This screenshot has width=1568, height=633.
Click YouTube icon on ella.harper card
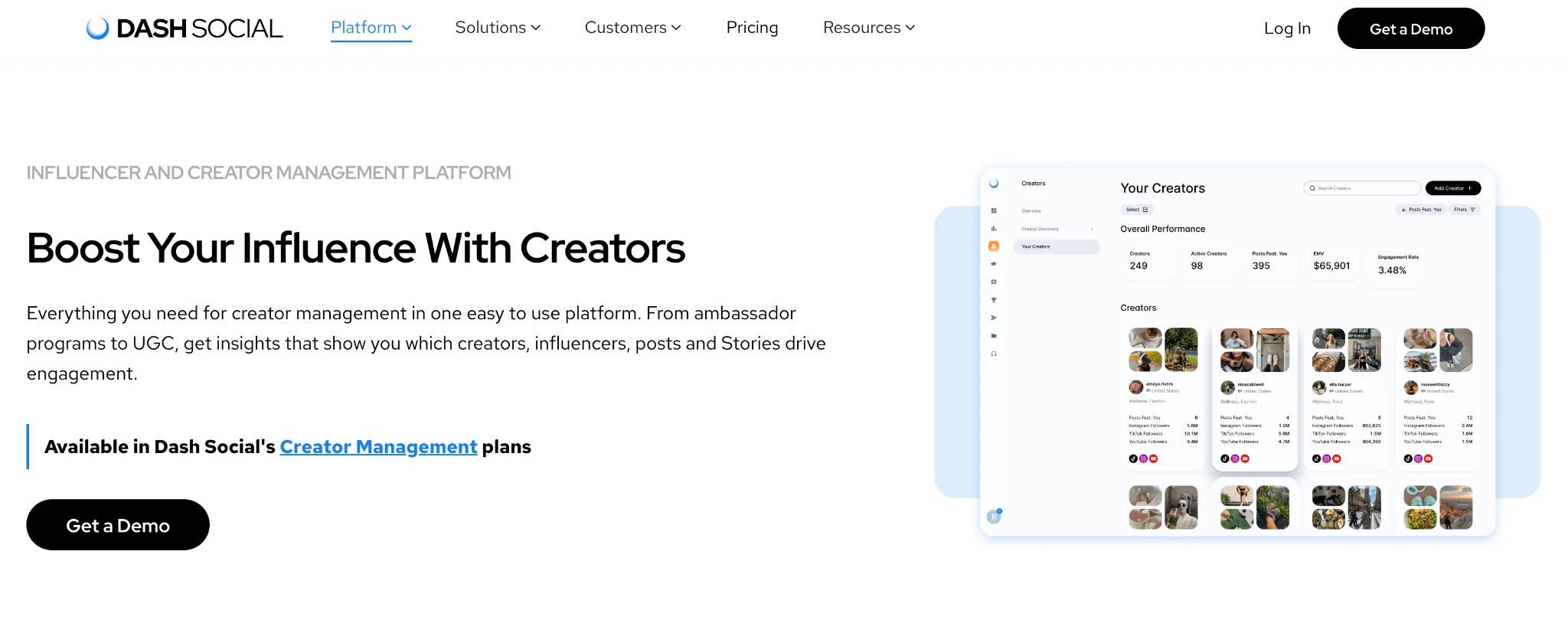point(1337,459)
